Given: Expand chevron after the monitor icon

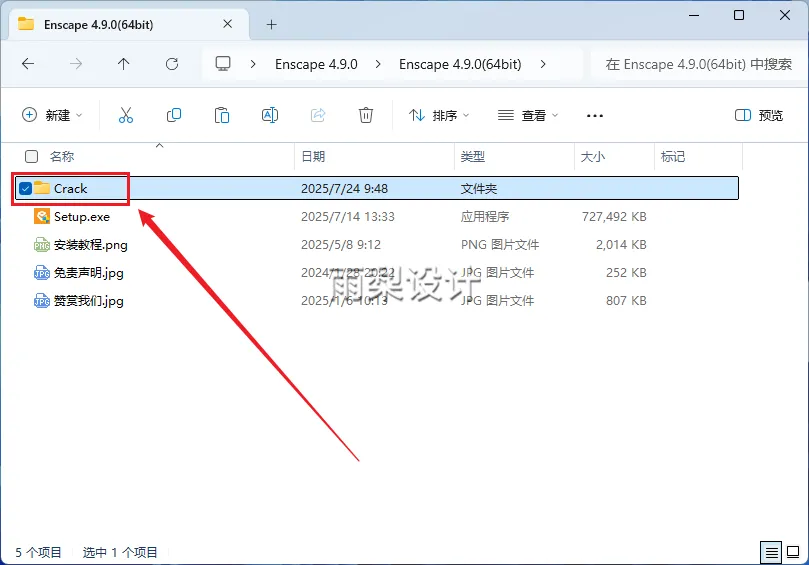Looking at the screenshot, I should [253, 64].
